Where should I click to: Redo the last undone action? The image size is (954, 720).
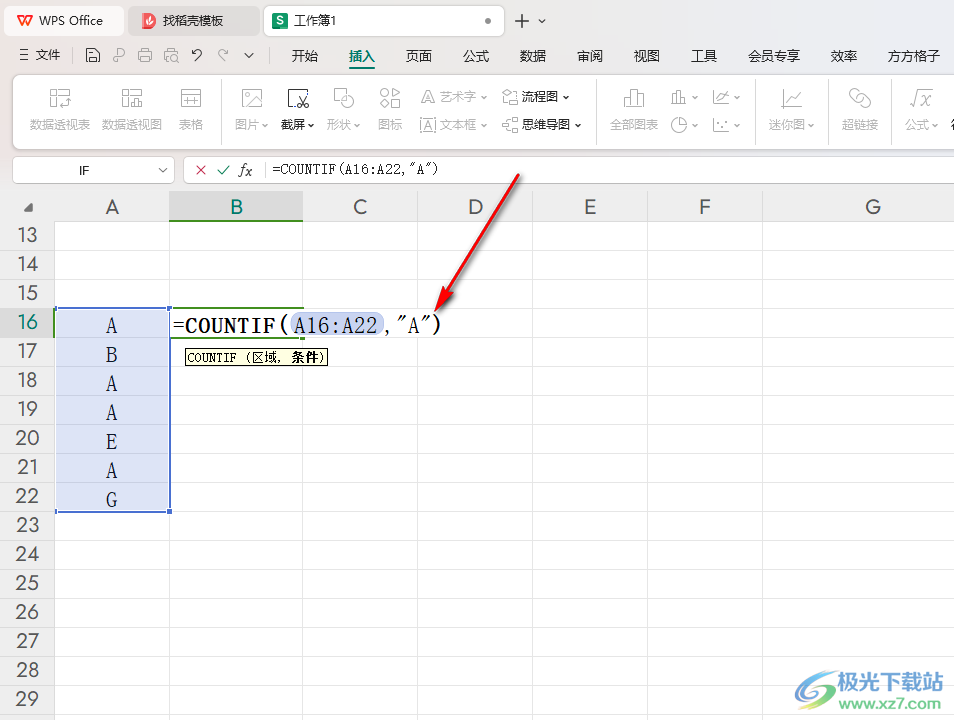tap(223, 55)
